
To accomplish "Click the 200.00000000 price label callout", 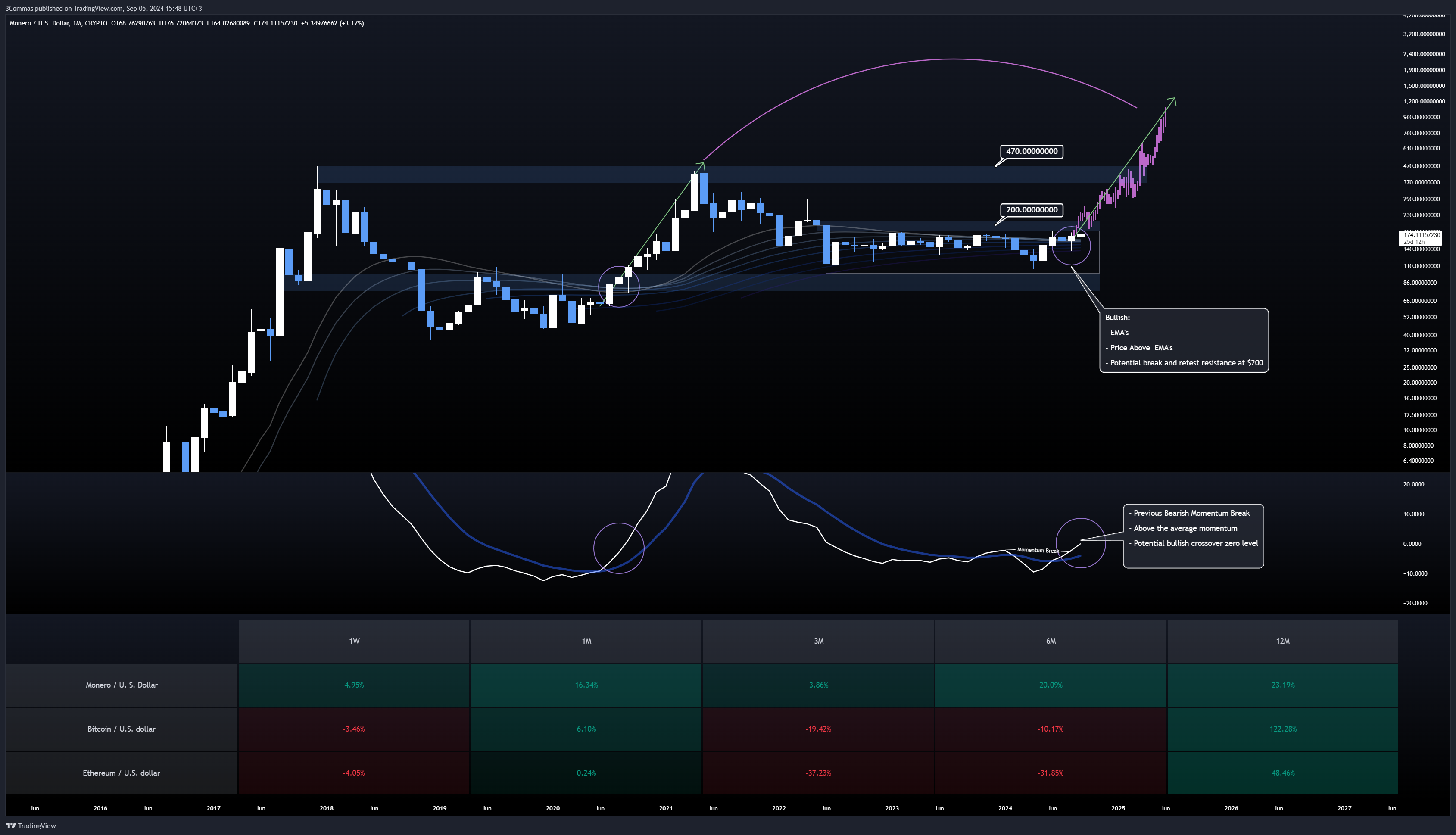I will pos(1032,210).
